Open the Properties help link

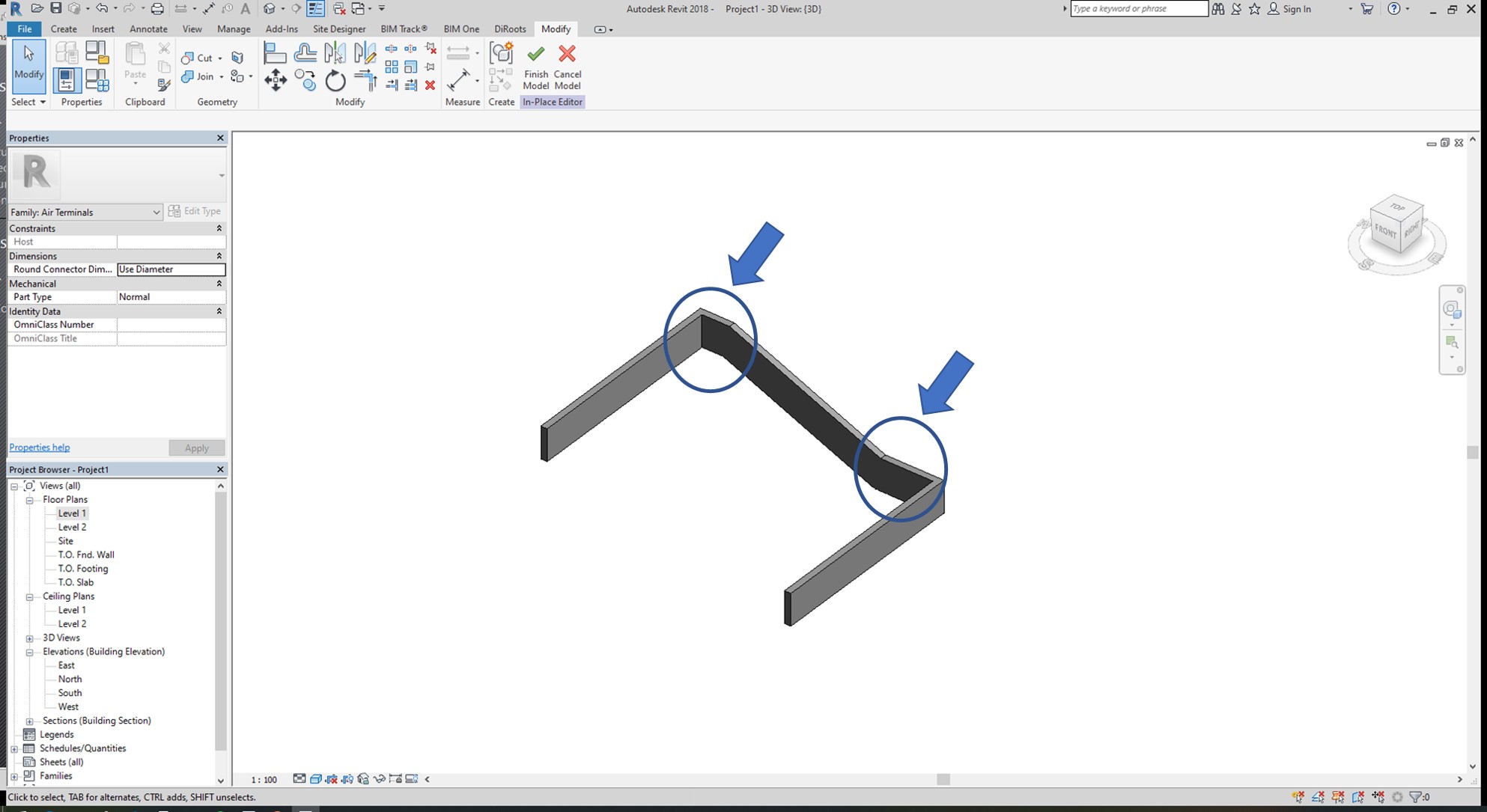coord(39,447)
